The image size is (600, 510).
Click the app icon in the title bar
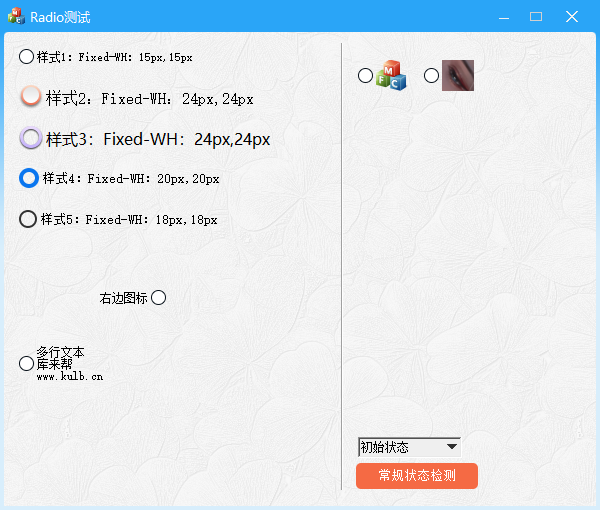16,16
